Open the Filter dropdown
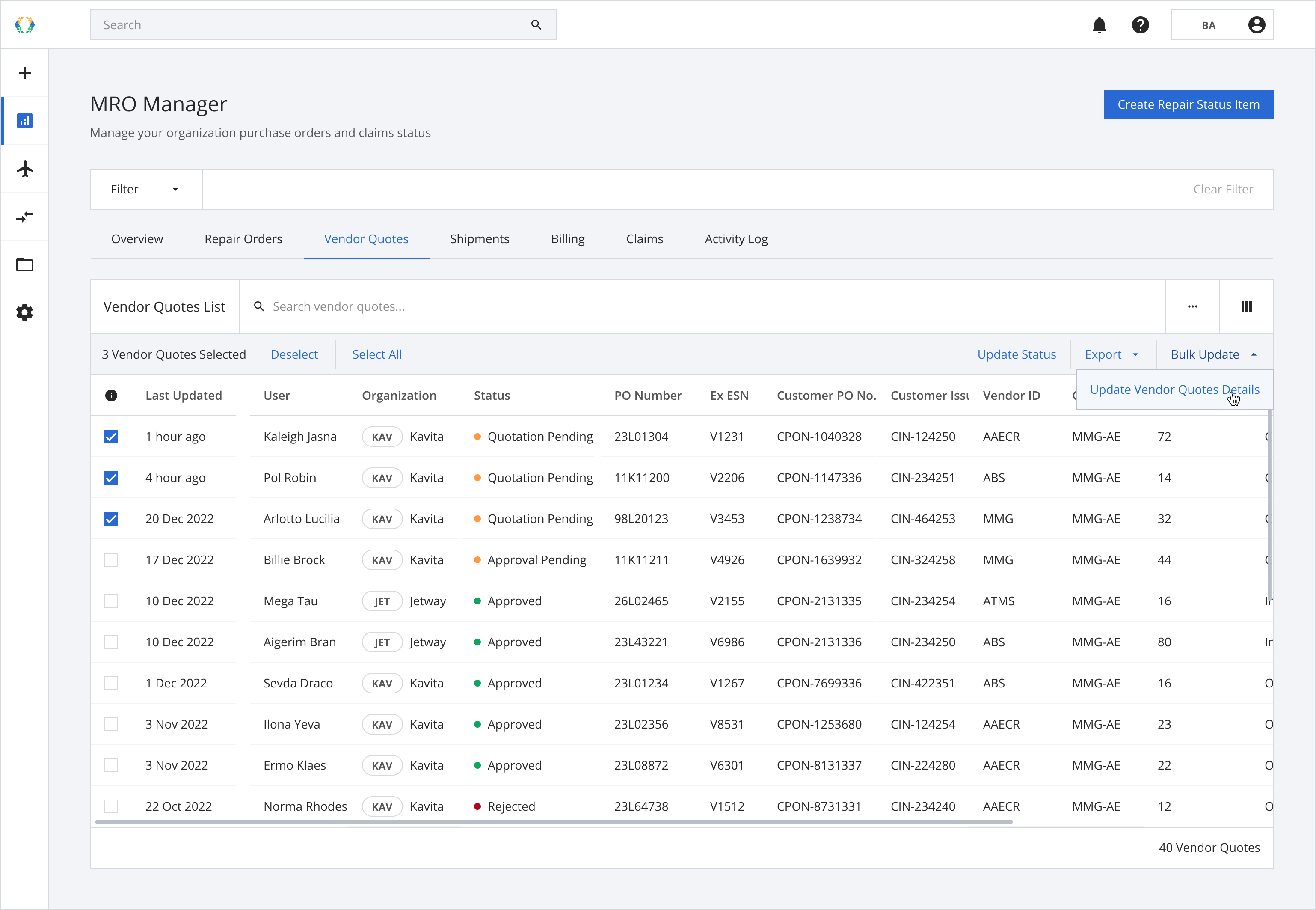 (x=146, y=189)
